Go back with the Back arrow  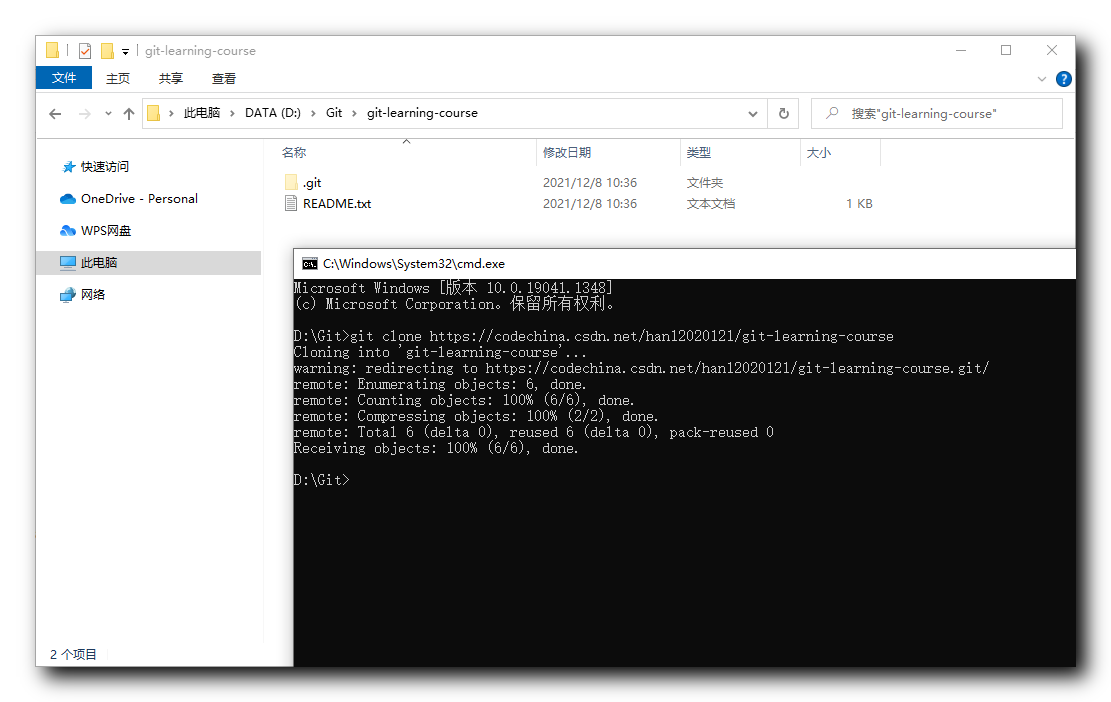(55, 113)
